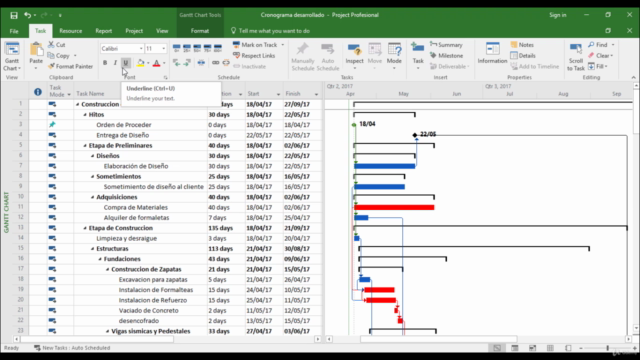Viewport: 640px width, 360px height.
Task: Open the Mode dropdown button
Action: click(x=394, y=56)
